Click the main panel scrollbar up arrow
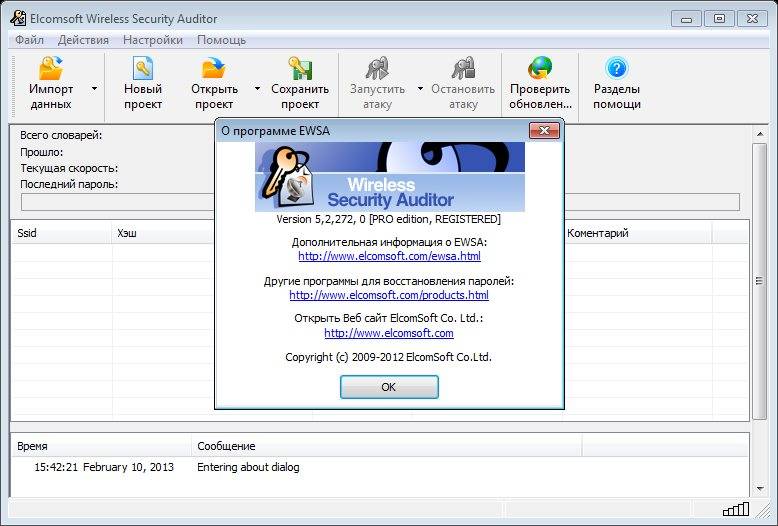 pyautogui.click(x=760, y=134)
